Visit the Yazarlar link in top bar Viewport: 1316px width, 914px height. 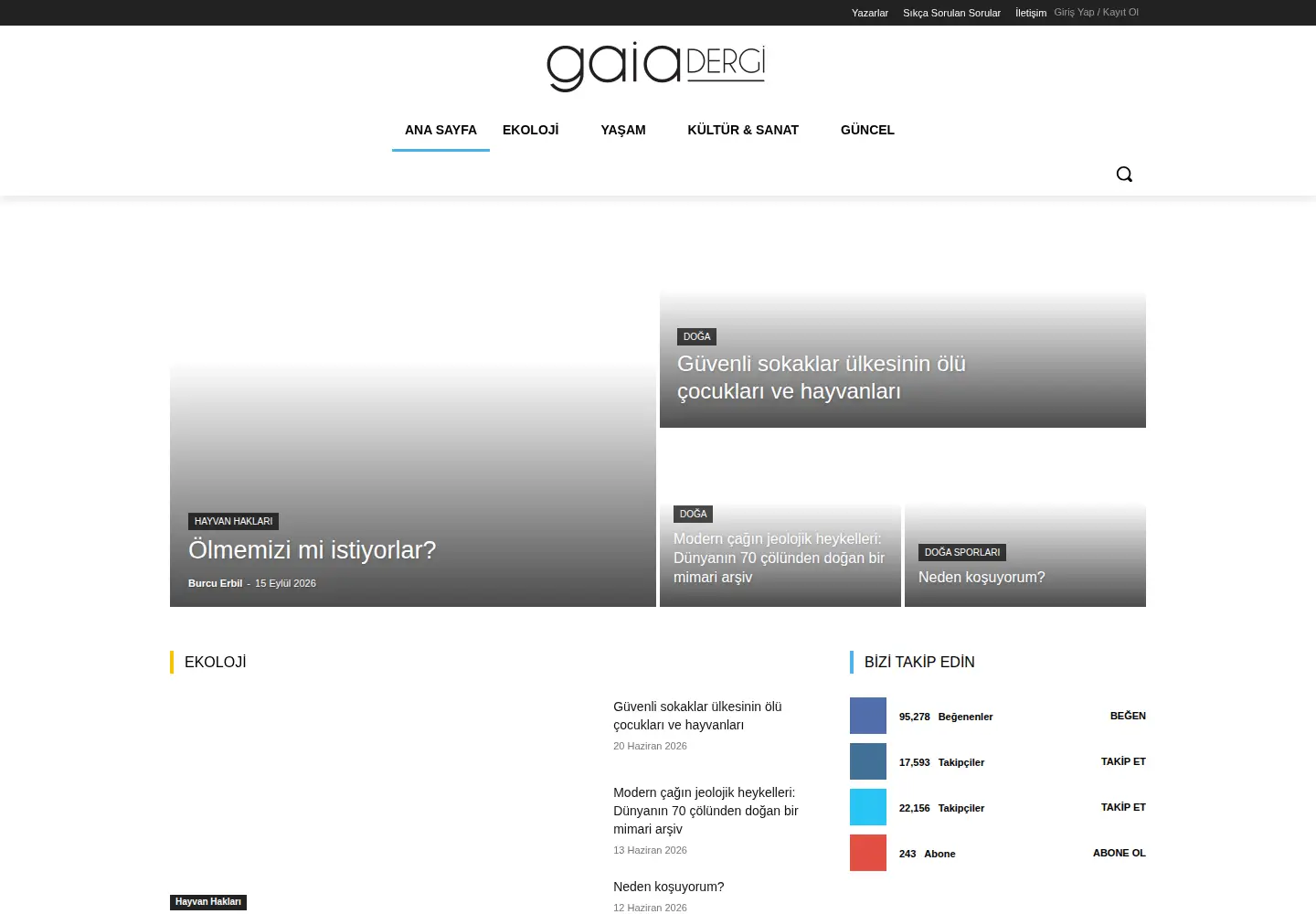(x=870, y=13)
